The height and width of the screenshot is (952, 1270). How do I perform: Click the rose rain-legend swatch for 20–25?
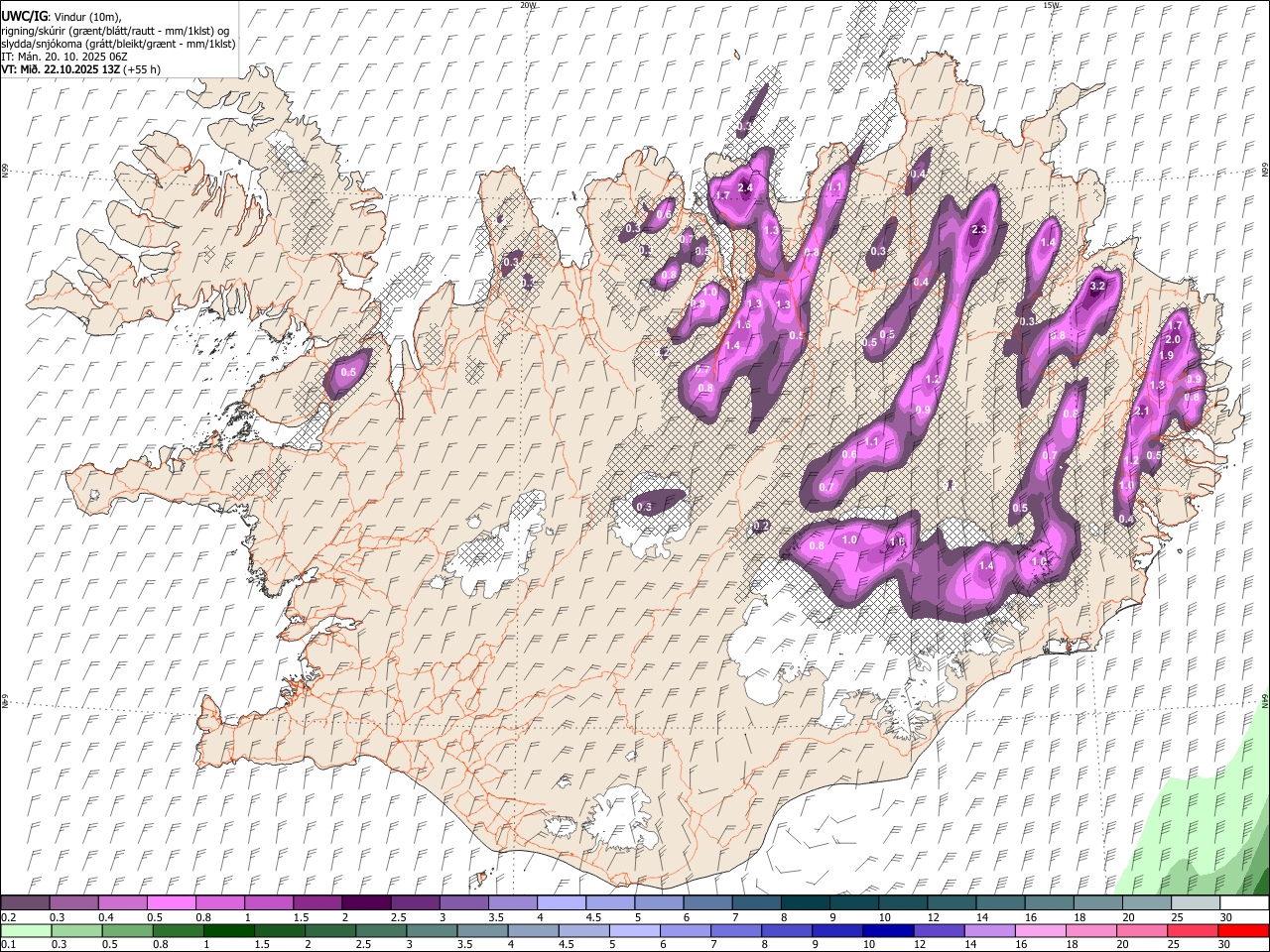click(1141, 931)
